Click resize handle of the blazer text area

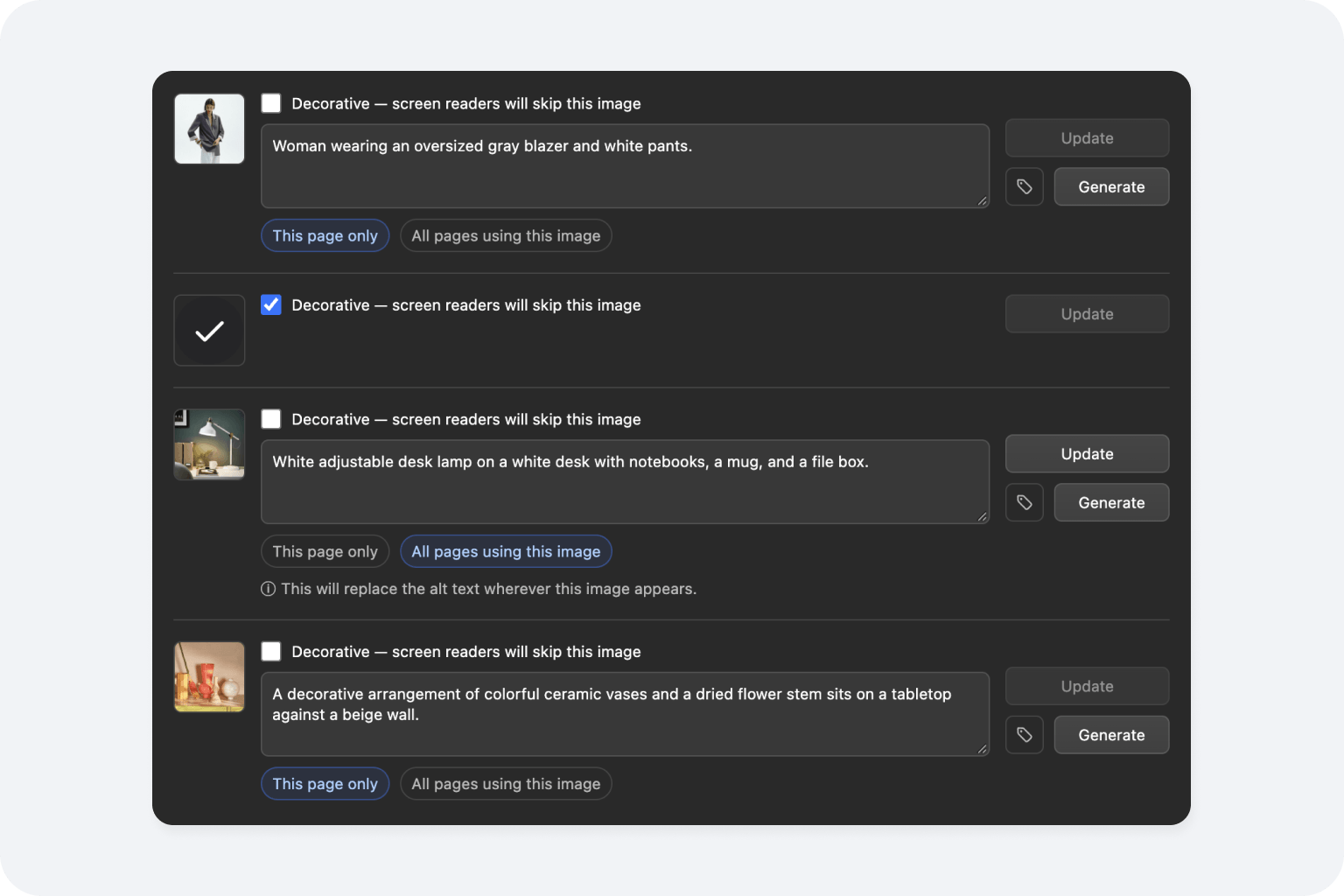pyautogui.click(x=982, y=201)
